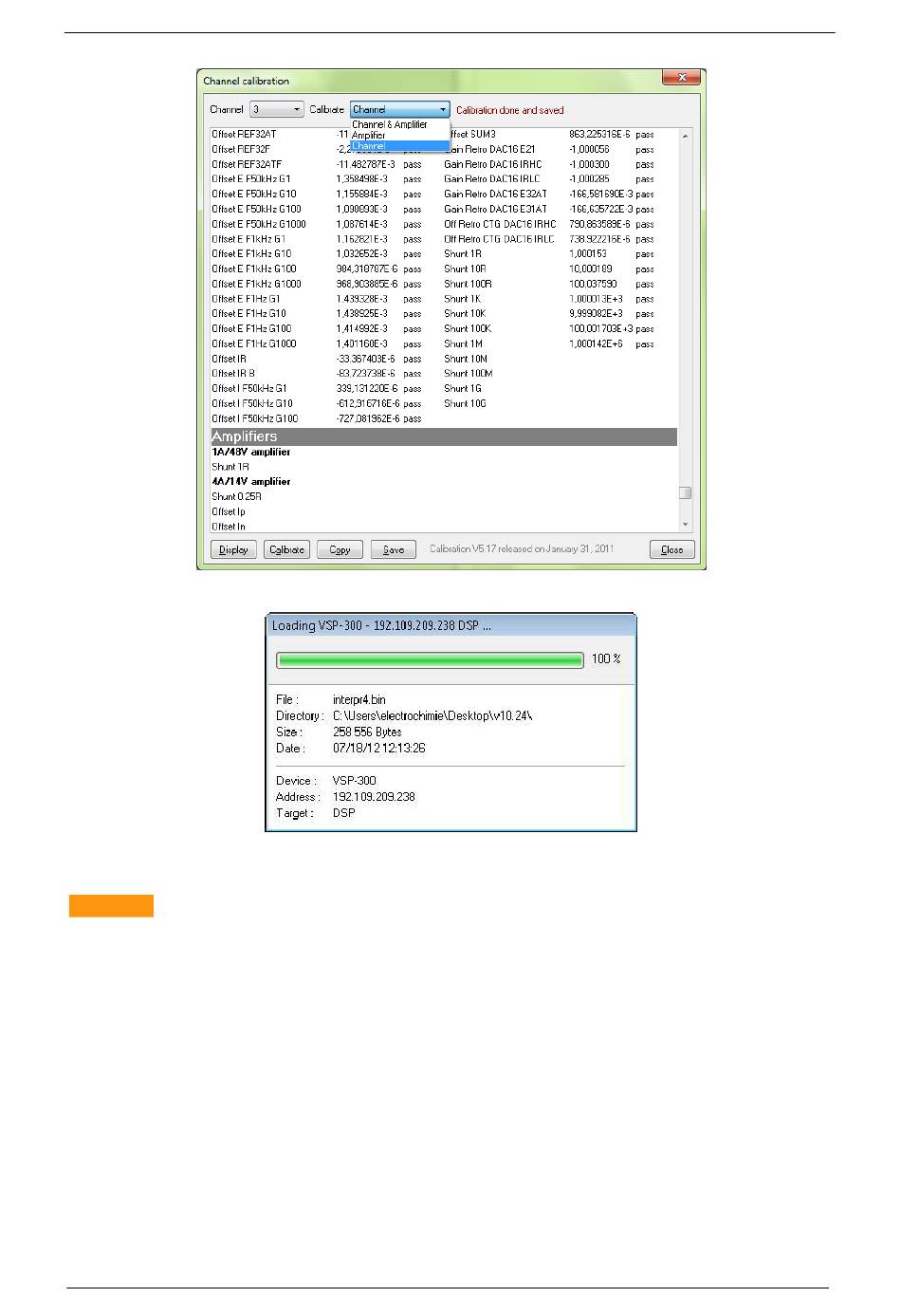This screenshot has width=901, height=1316.
Task: Click the address value '192.109.209.238'
Action: tap(374, 798)
